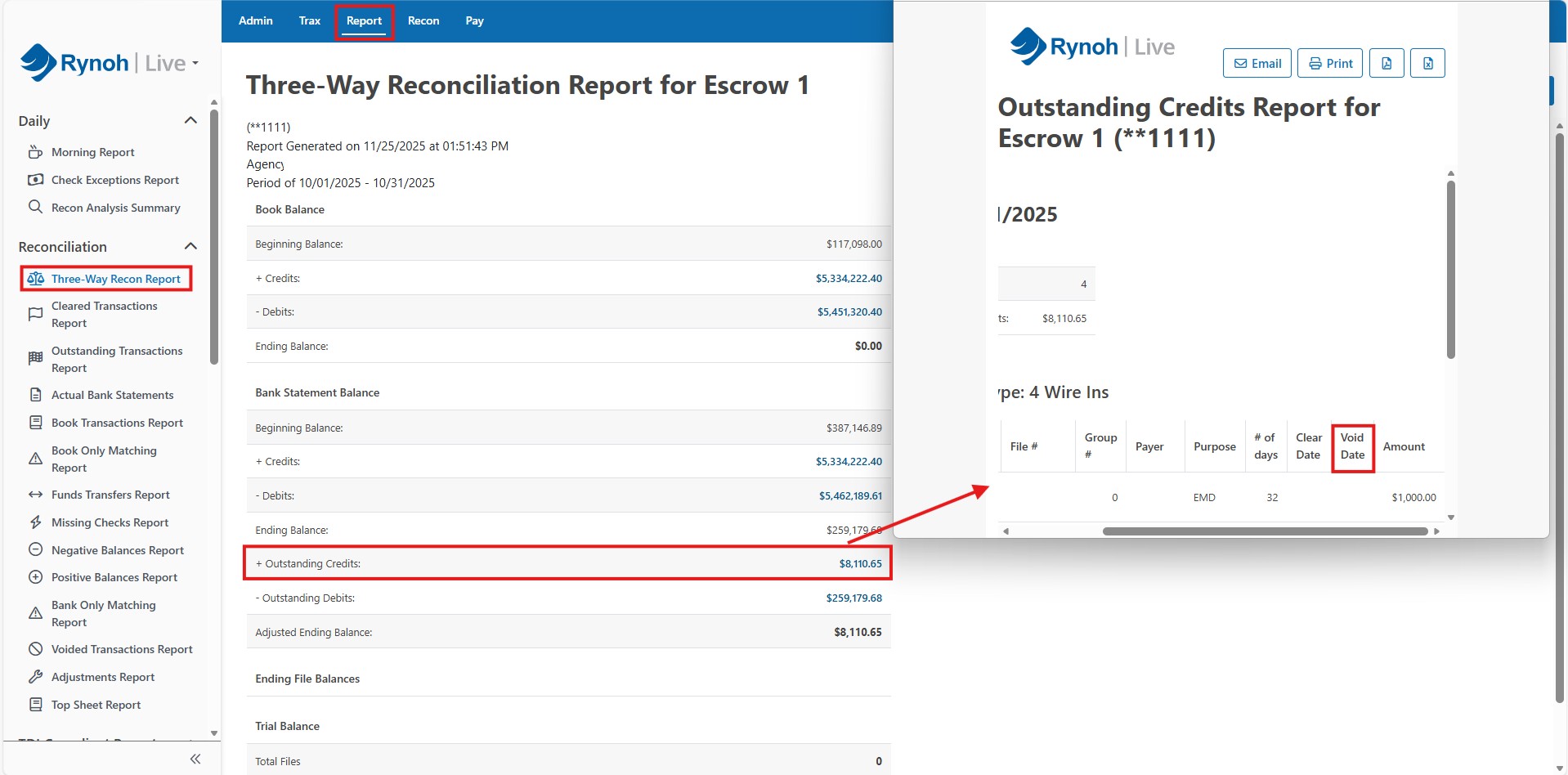Open the Trax menu
The height and width of the screenshot is (775, 1568).
click(x=309, y=20)
